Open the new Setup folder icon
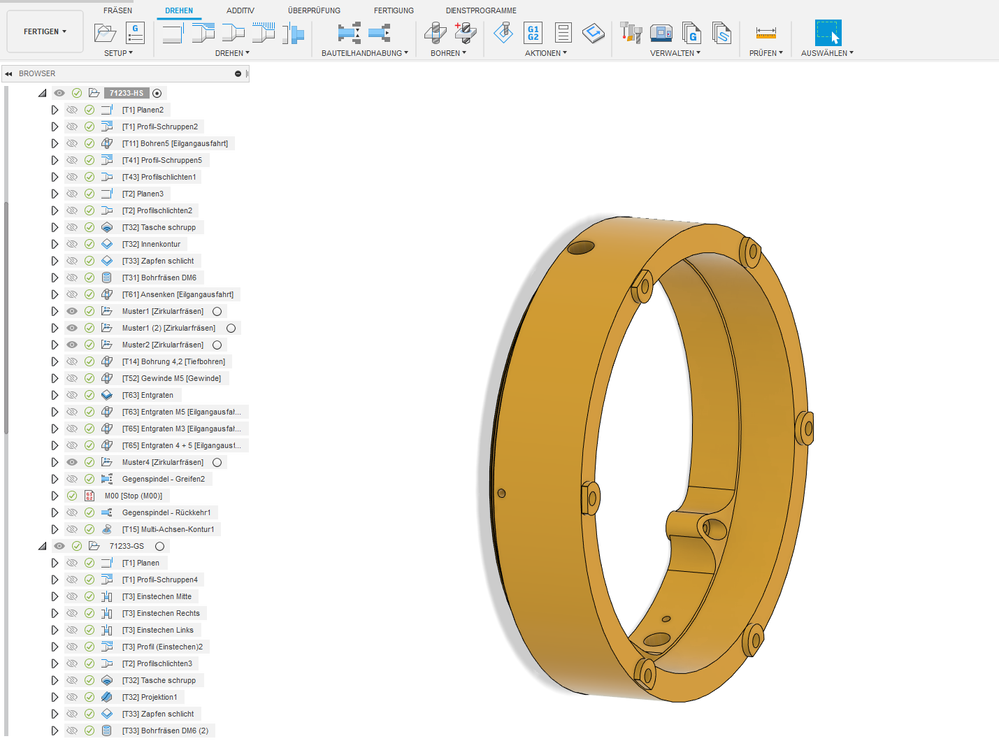The height and width of the screenshot is (741, 999). [x=105, y=32]
